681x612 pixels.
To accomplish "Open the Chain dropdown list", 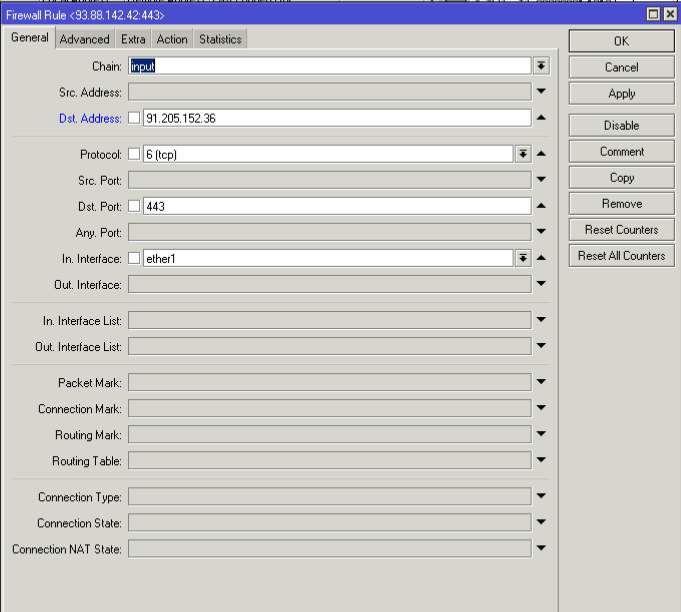I will click(541, 66).
